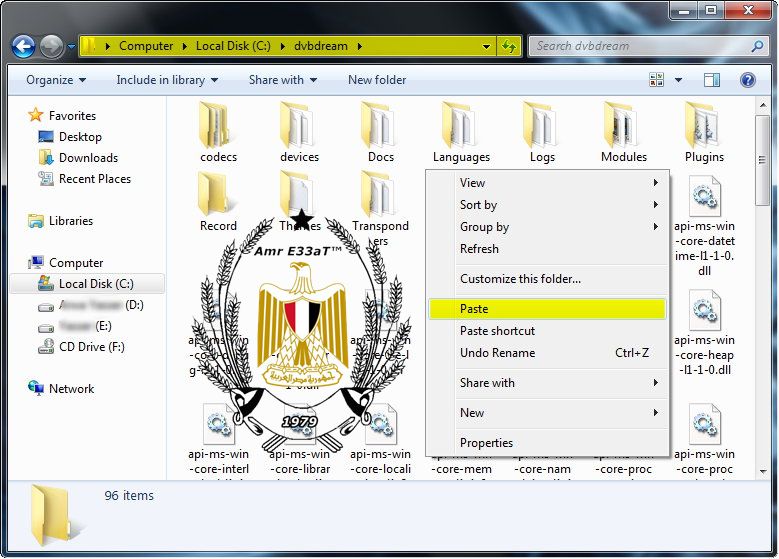Viewport: 779px width, 559px height.
Task: Click file list scroll down arrow
Action: click(763, 471)
